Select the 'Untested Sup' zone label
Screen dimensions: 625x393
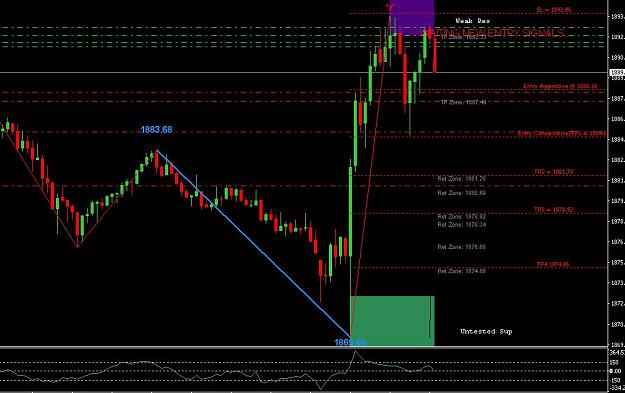[x=486, y=331]
